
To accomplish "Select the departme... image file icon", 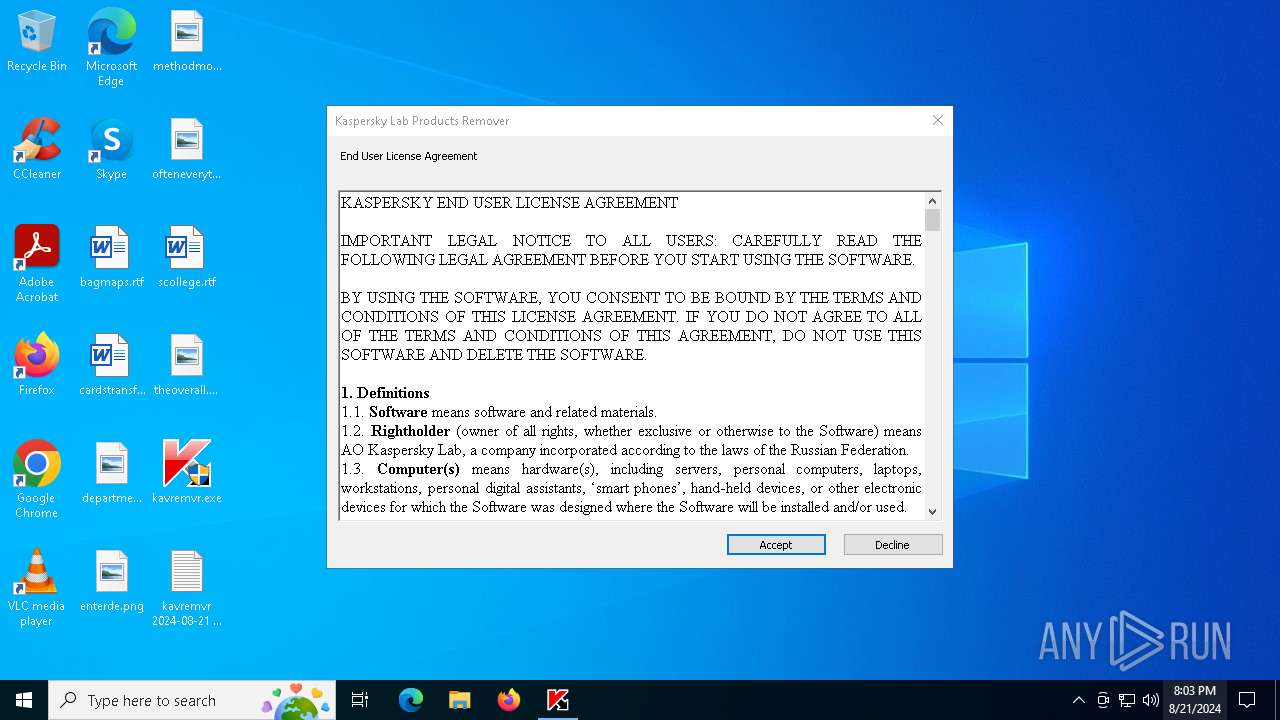I will click(111, 474).
